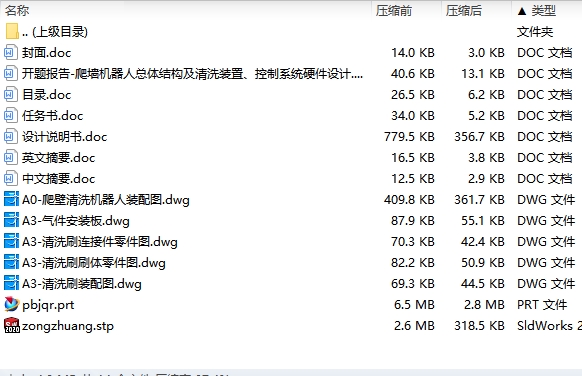The width and height of the screenshot is (582, 376).
Task: Select A3-清洗刷刷体零件图.dwg file name
Action: [x=94, y=263]
